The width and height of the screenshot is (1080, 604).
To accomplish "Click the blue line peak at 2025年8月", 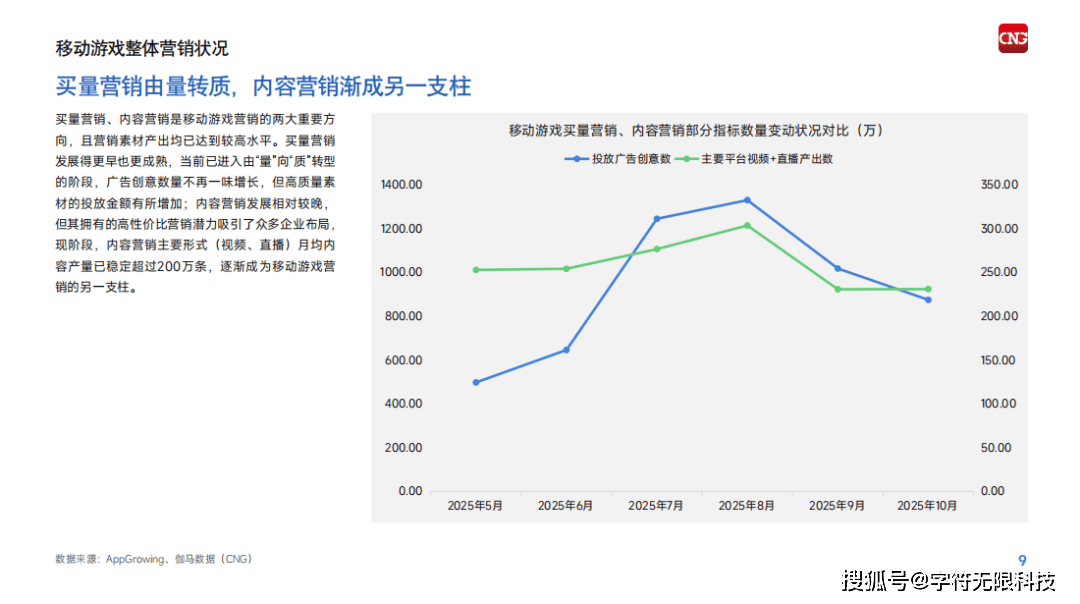I will point(747,200).
